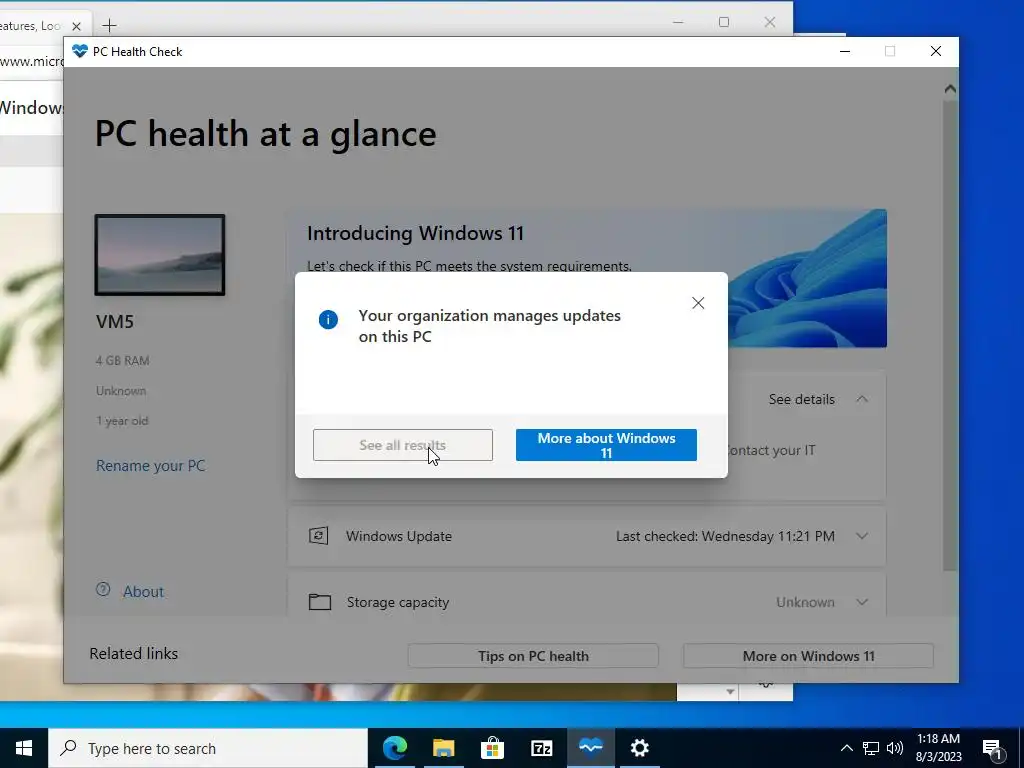Open Settings gear on taskbar
The height and width of the screenshot is (768, 1024).
coord(639,748)
